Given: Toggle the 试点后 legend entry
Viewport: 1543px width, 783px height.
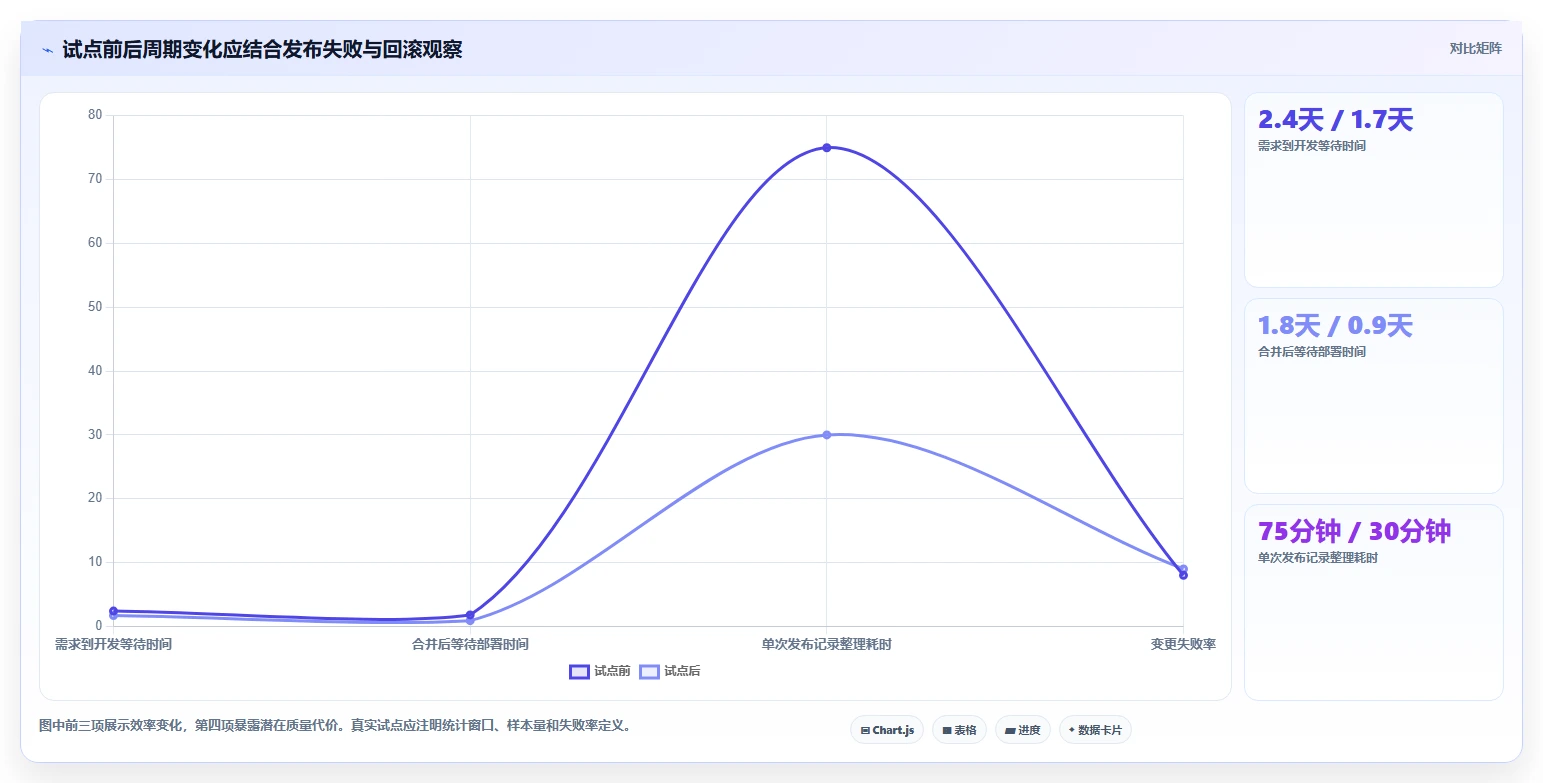Looking at the screenshot, I should [670, 671].
